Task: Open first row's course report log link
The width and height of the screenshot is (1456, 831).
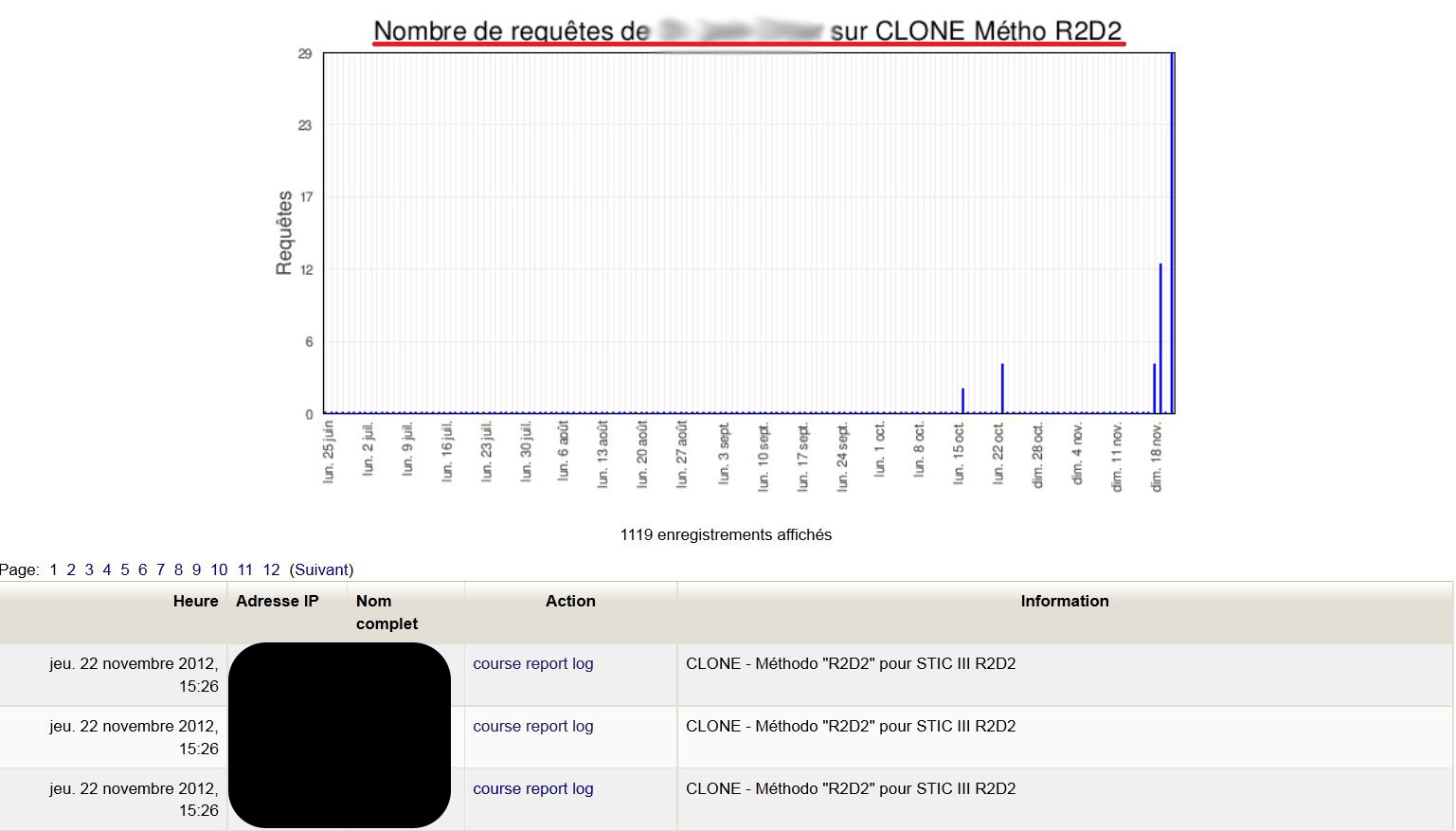Action: pyautogui.click(x=533, y=663)
